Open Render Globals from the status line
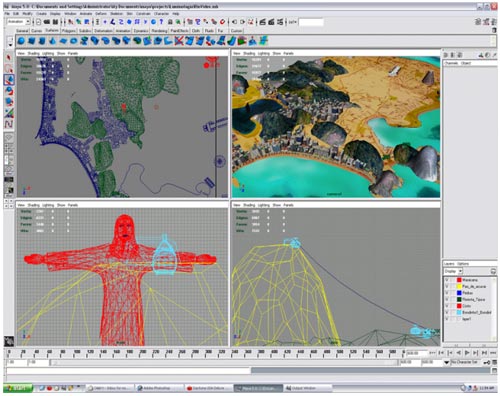The height and width of the screenshot is (396, 500). (x=280, y=22)
